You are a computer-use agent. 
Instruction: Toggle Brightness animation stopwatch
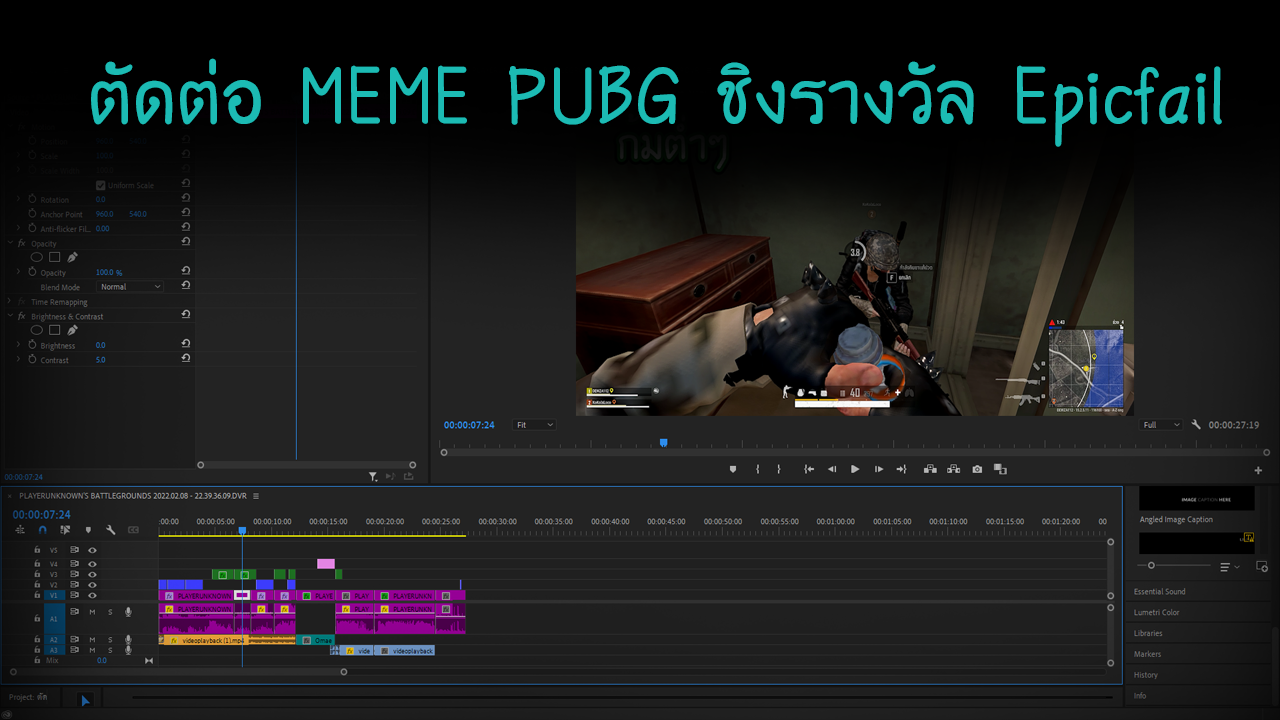(32, 345)
